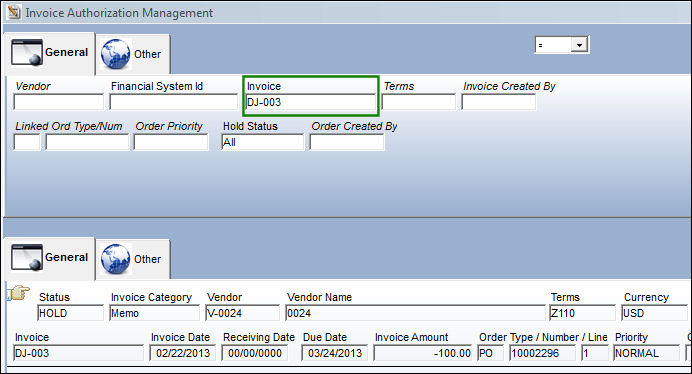This screenshot has width=692, height=374.
Task: Click the Invoice Created By search field
Action: 499,102
